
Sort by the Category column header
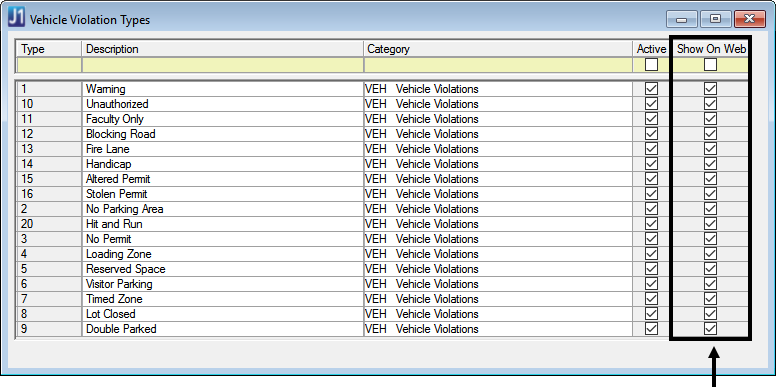click(x=498, y=49)
